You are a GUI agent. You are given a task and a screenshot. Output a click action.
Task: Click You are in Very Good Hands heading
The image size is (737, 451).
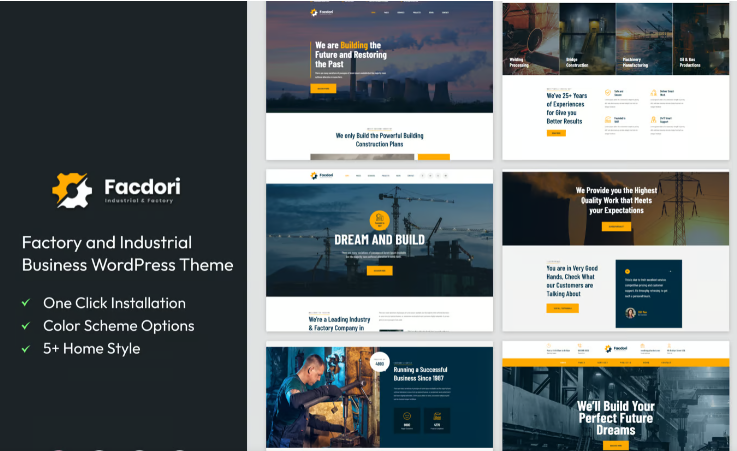tap(572, 281)
